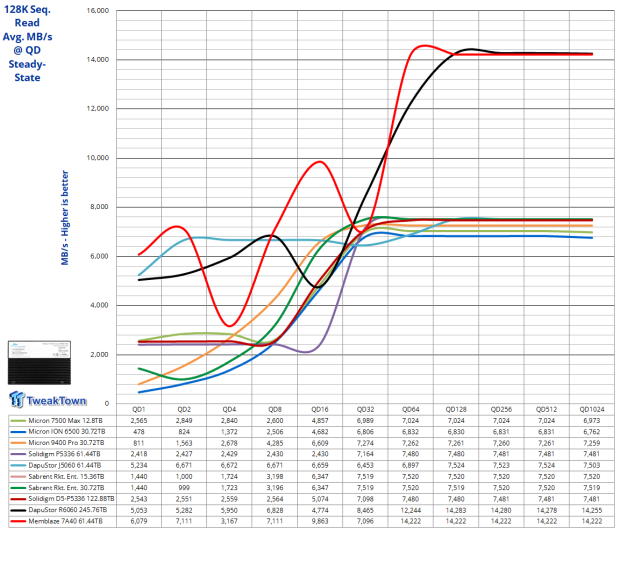Click the QD32 column header
Image resolution: width=620 pixels, height=568 pixels.
coord(365,409)
